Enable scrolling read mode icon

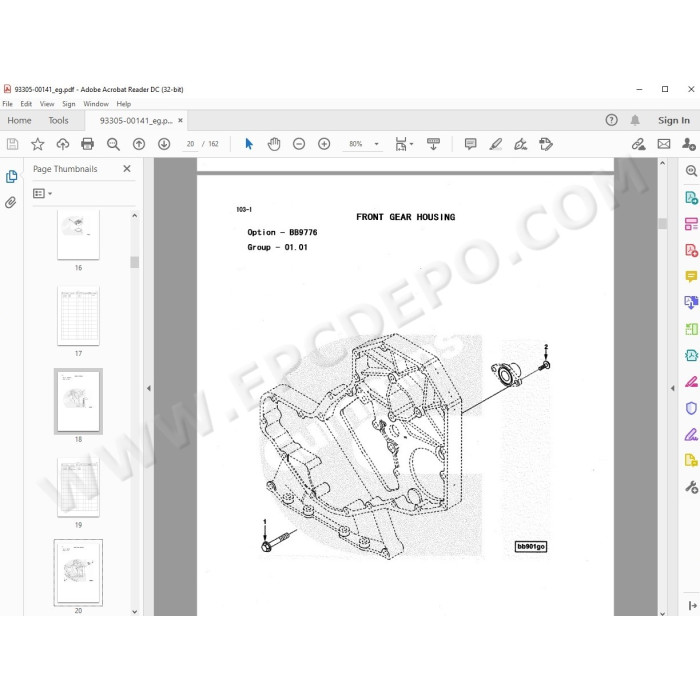tap(433, 144)
